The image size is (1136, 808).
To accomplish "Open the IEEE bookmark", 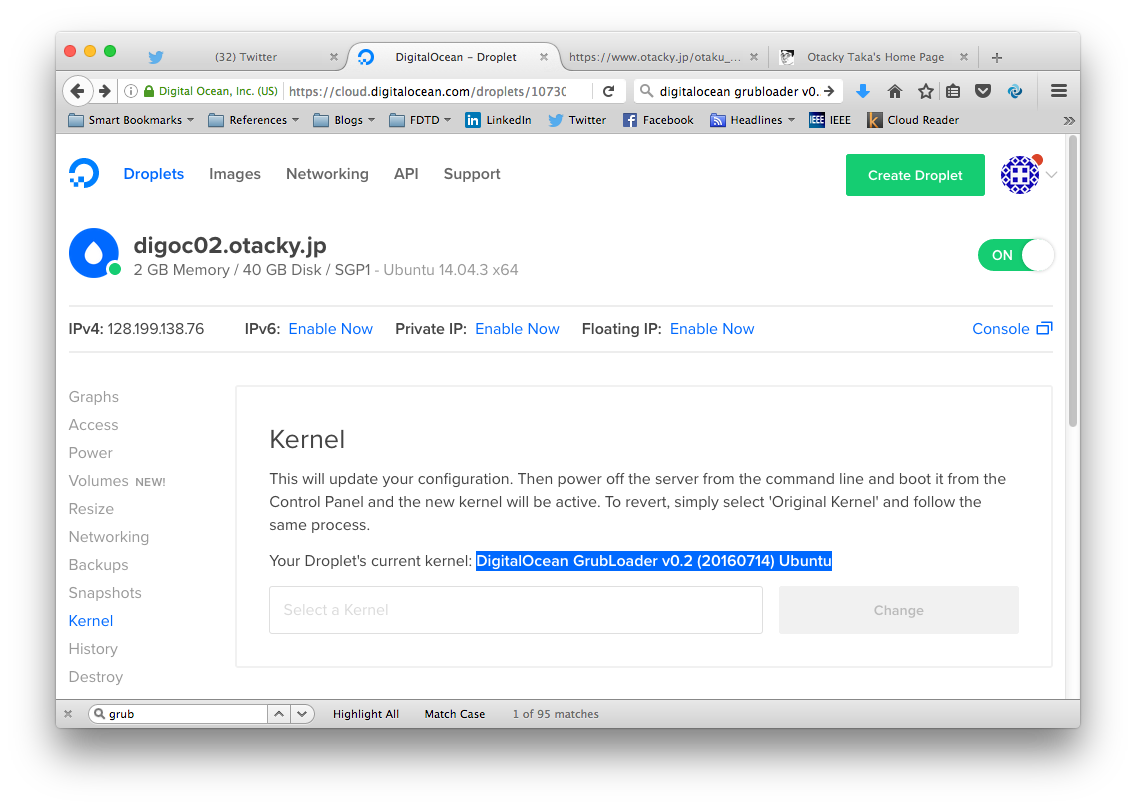I will [830, 120].
